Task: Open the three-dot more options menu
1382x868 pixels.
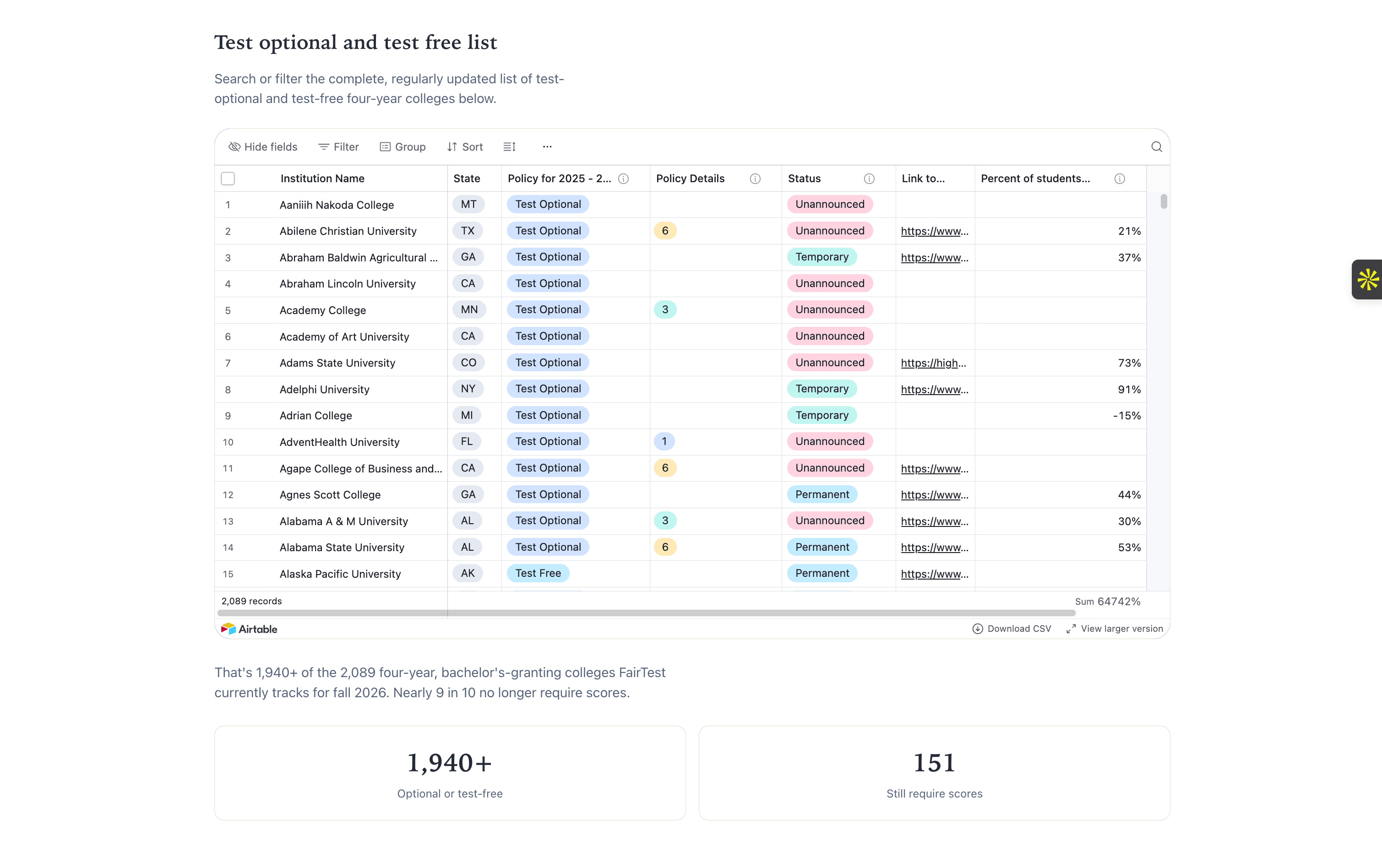Action: [547, 147]
